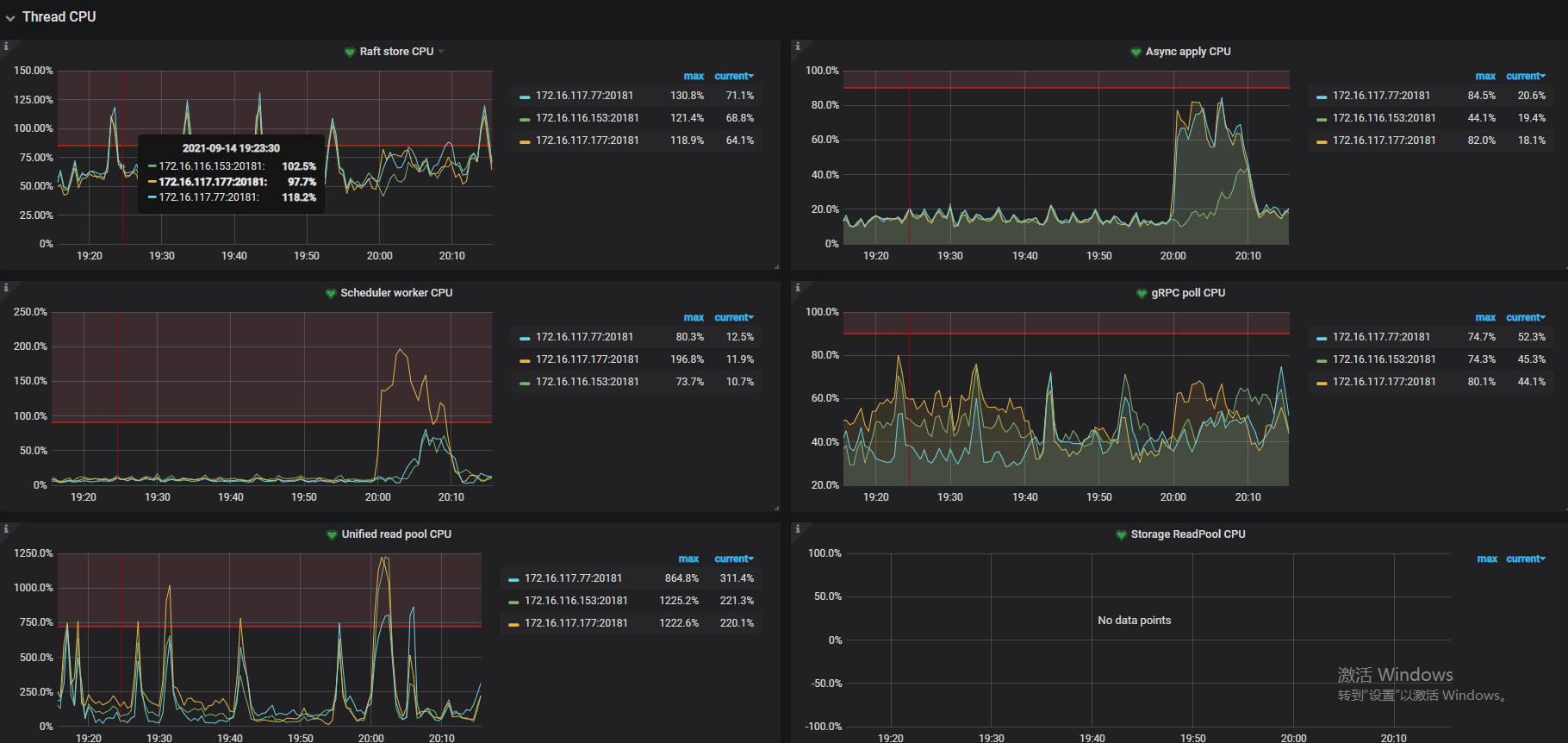Click the Unified read pool CPU info icon
Screen dimensions: 1568x743
(x=6, y=529)
